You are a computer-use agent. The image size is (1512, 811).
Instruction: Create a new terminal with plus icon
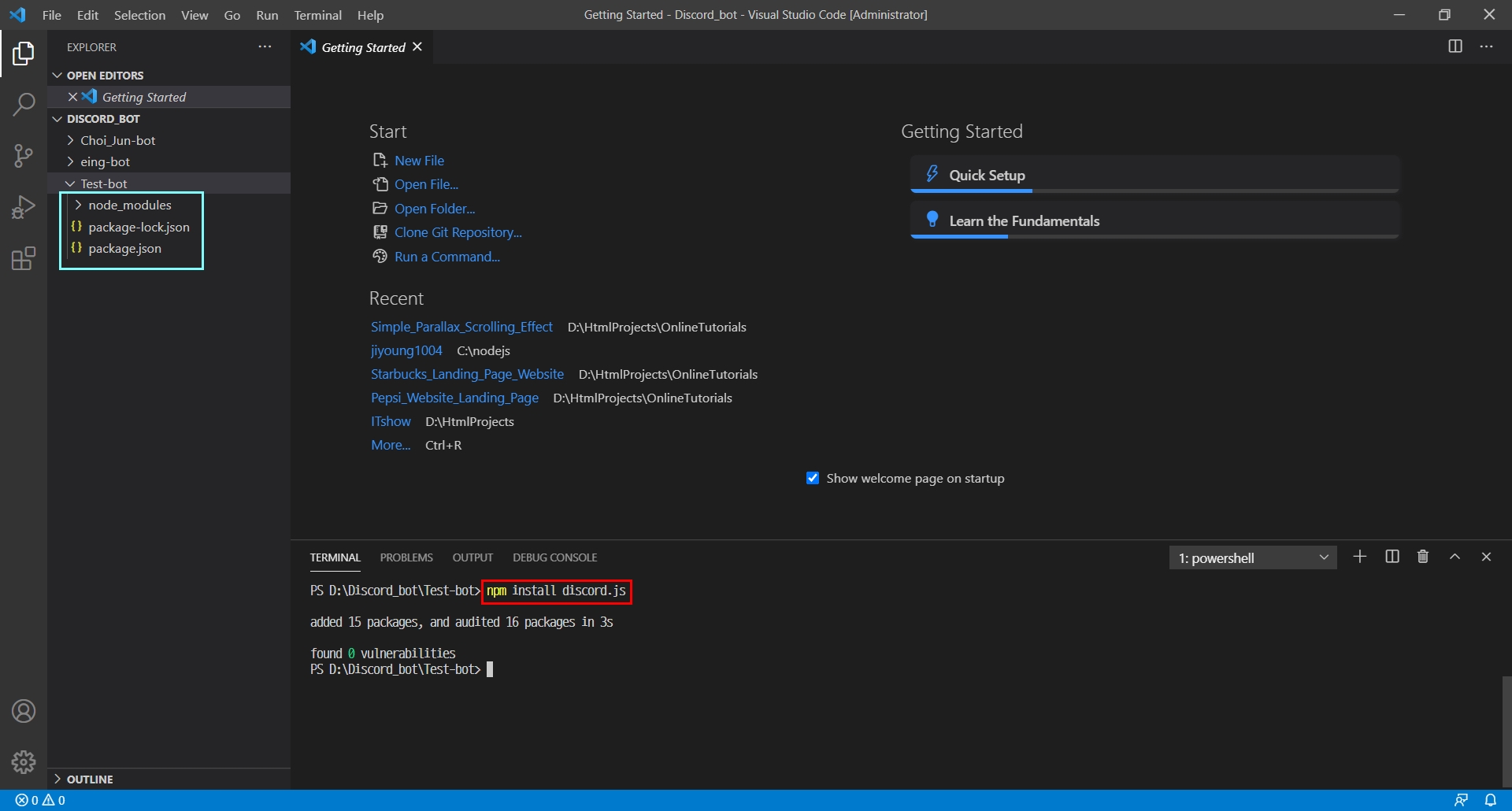click(1359, 557)
